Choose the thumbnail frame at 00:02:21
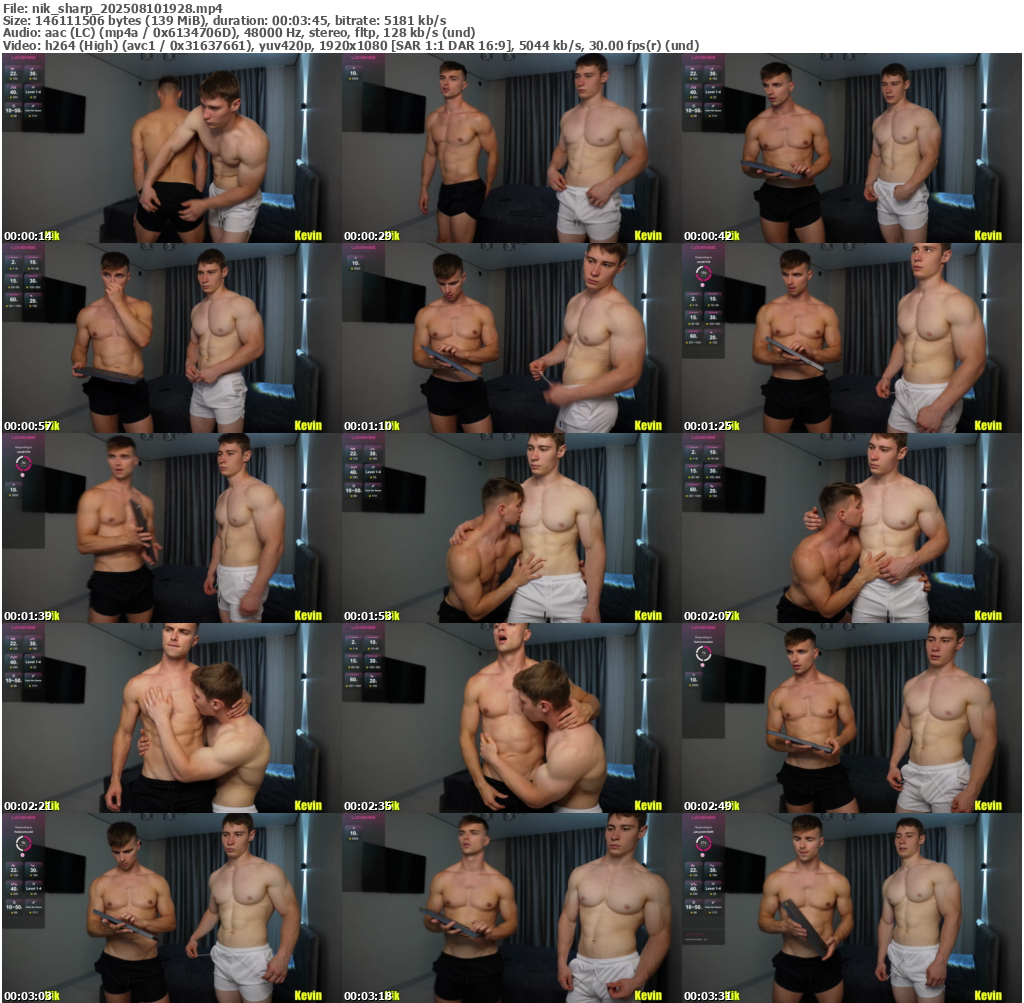The image size is (1024, 1003). click(171, 718)
